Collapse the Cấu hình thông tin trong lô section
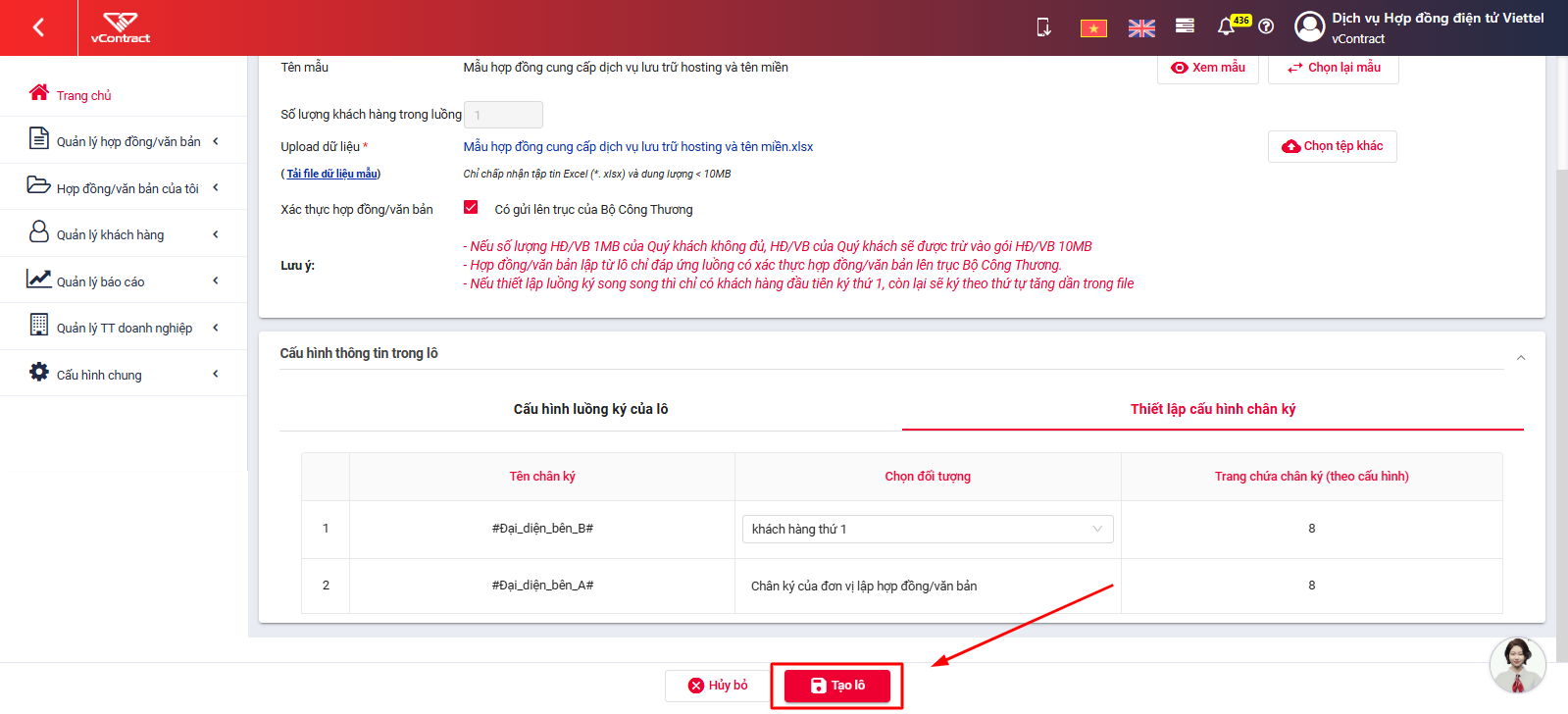Screen dimensions: 1568x714 1520,357
